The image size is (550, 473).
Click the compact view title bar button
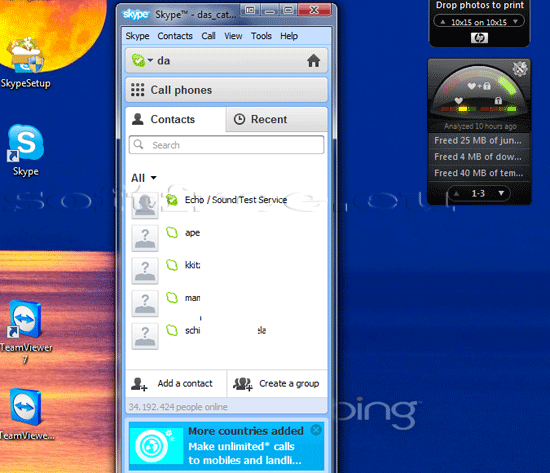(x=250, y=10)
